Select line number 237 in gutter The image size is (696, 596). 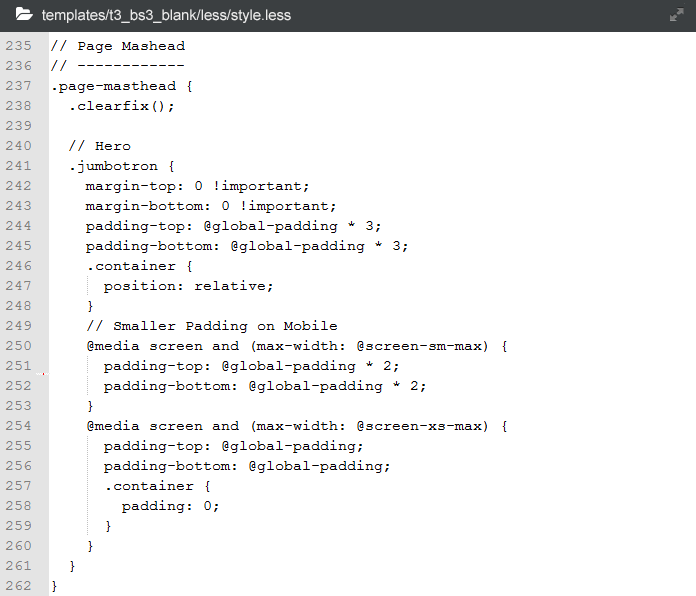tap(18, 86)
